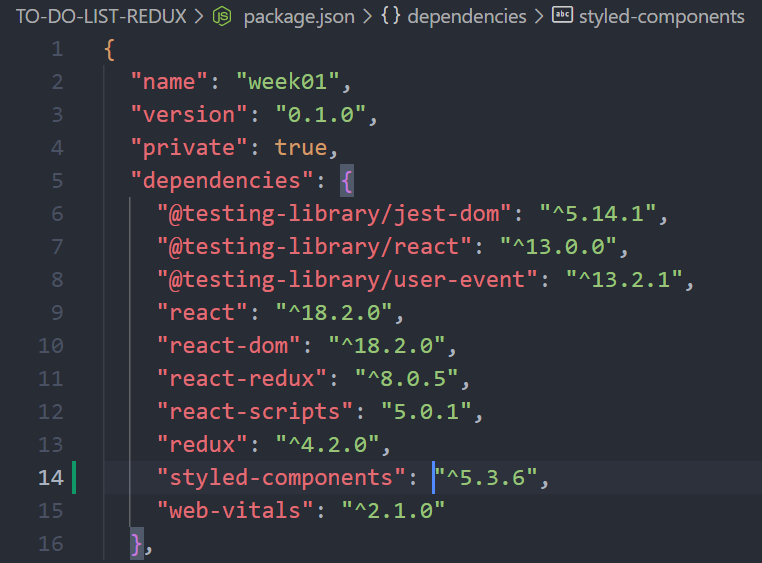The width and height of the screenshot is (762, 563).
Task: Click the "redux" key on line 13
Action: [202, 445]
